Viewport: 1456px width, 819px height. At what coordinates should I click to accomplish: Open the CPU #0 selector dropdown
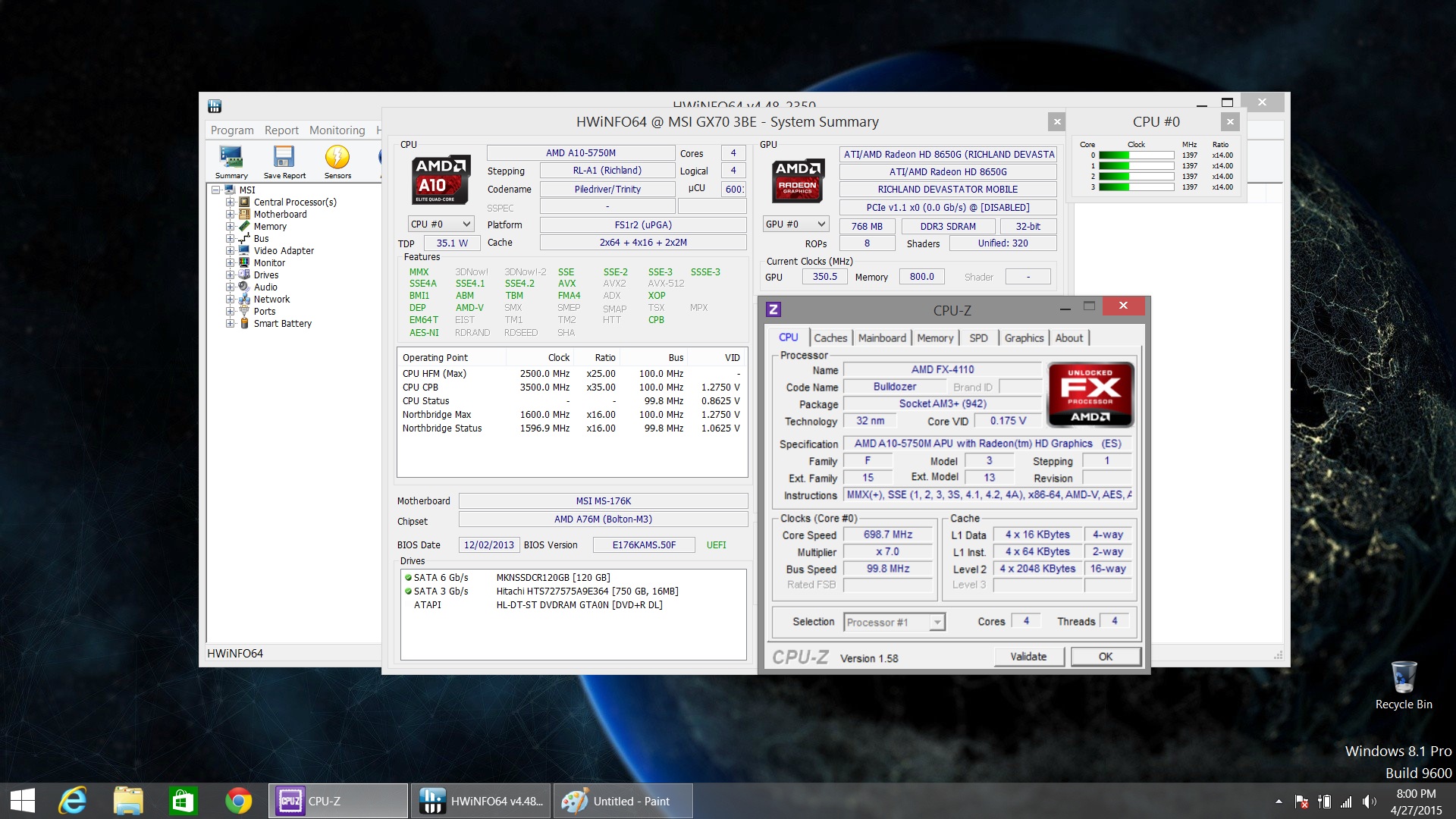tap(441, 224)
